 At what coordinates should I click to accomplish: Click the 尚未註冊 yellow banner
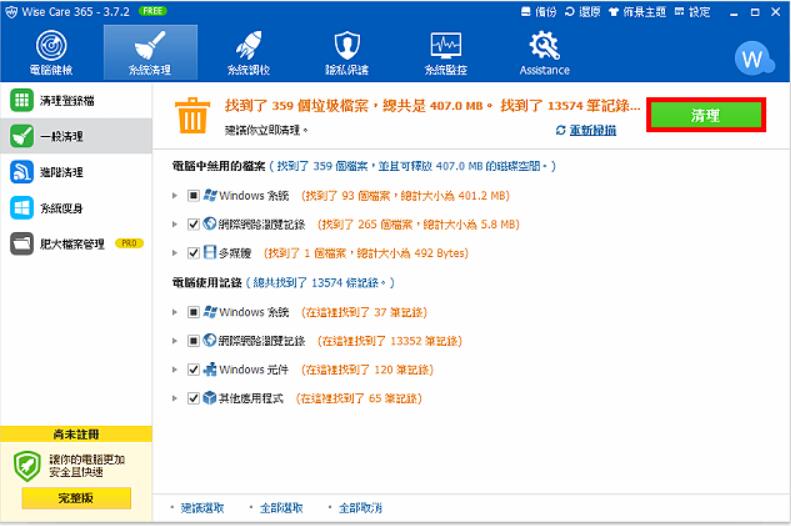76,434
